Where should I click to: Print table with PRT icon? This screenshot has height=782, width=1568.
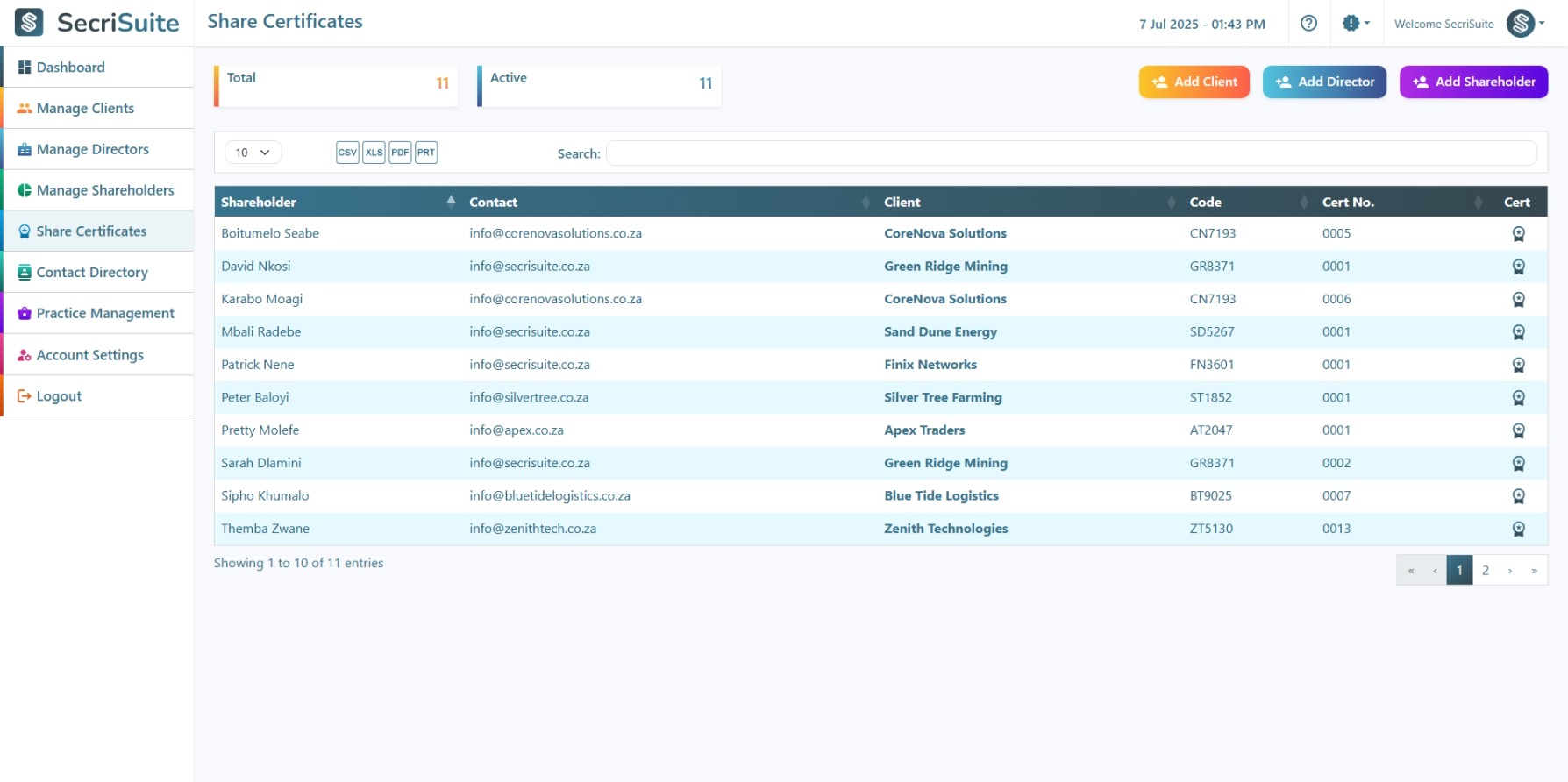tap(426, 153)
